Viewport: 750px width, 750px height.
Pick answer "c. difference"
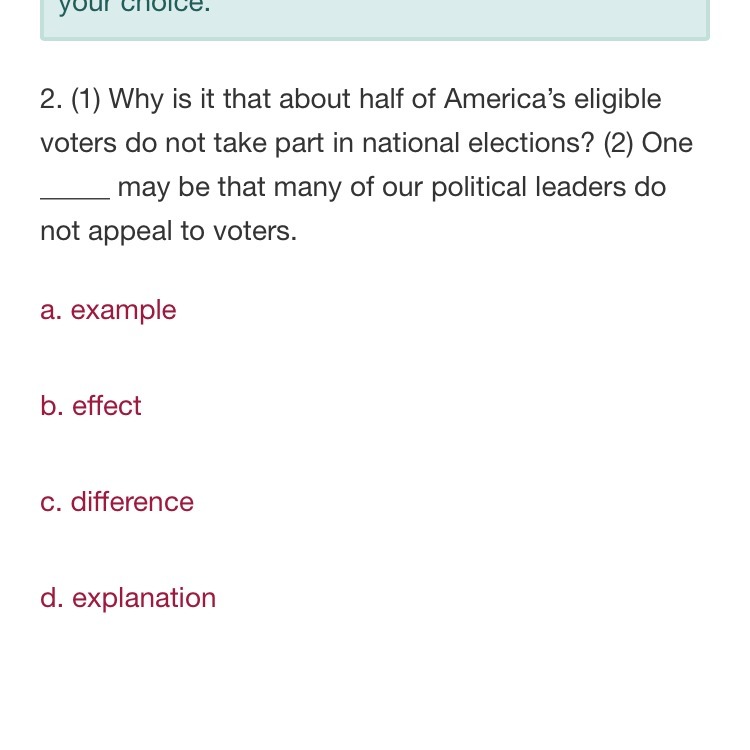[117, 502]
